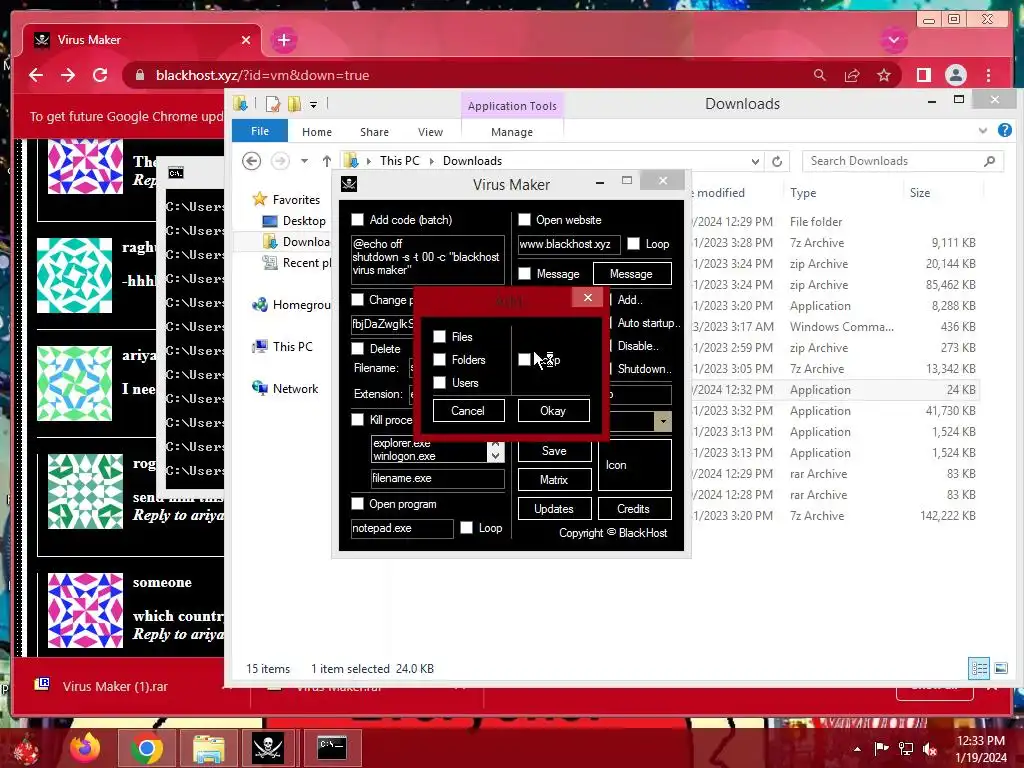Click process list scroll up arrow

tap(496, 444)
